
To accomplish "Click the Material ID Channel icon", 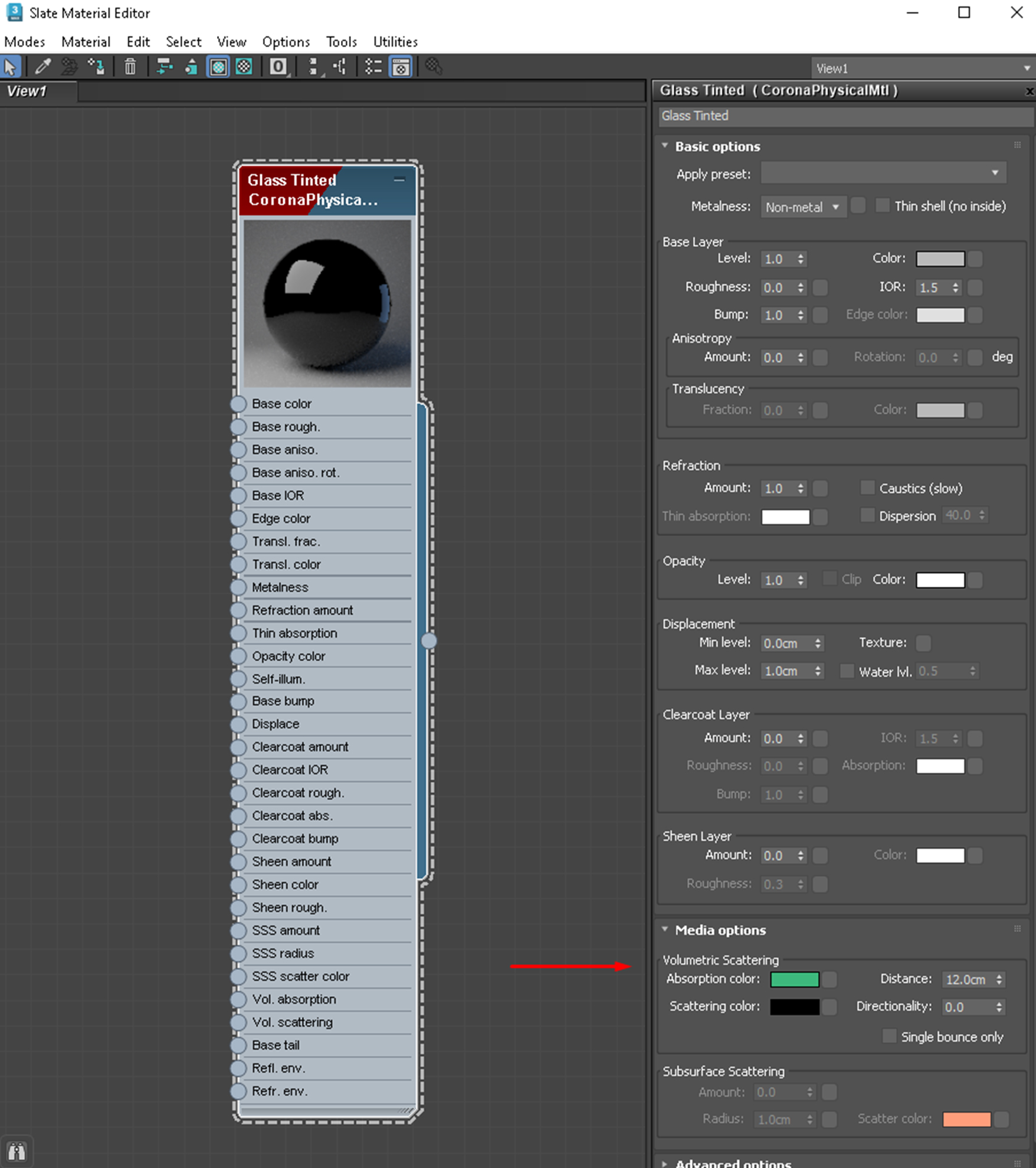I will click(278, 67).
